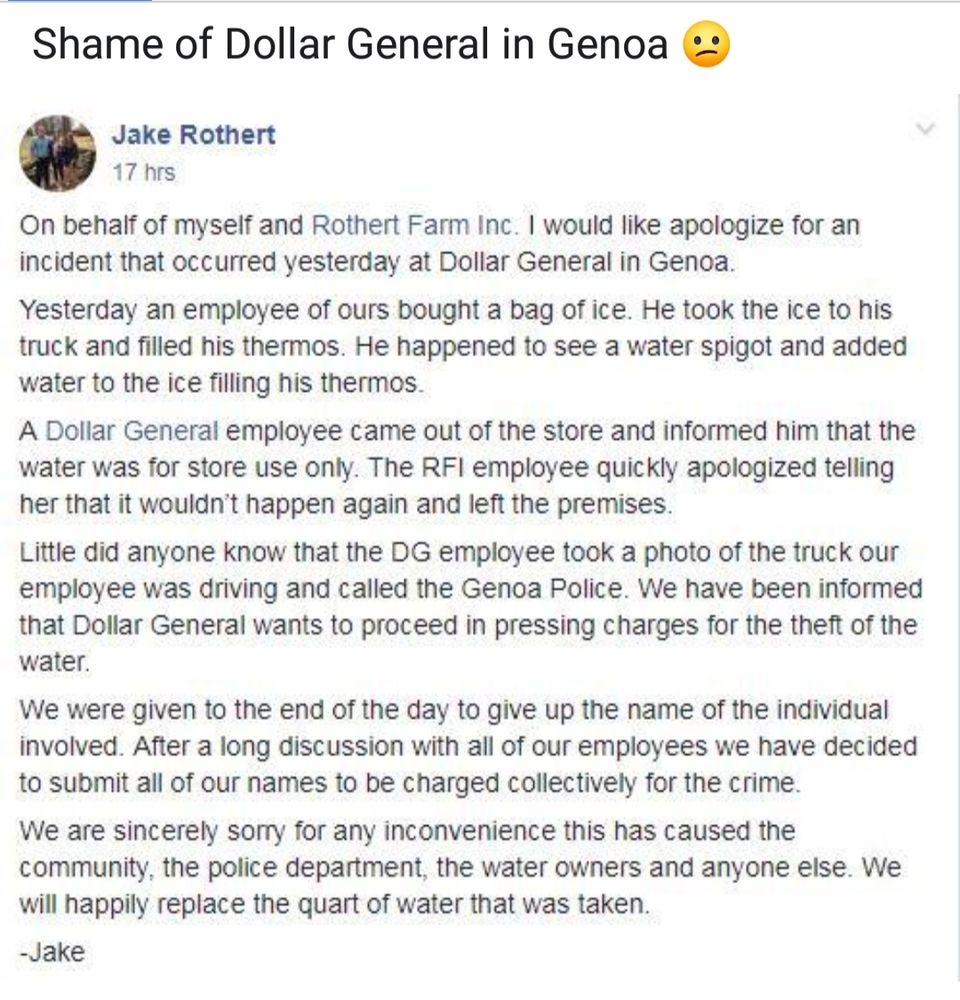The height and width of the screenshot is (1000, 960).
Task: Click the blue loading bar at top
Action: point(75,2)
